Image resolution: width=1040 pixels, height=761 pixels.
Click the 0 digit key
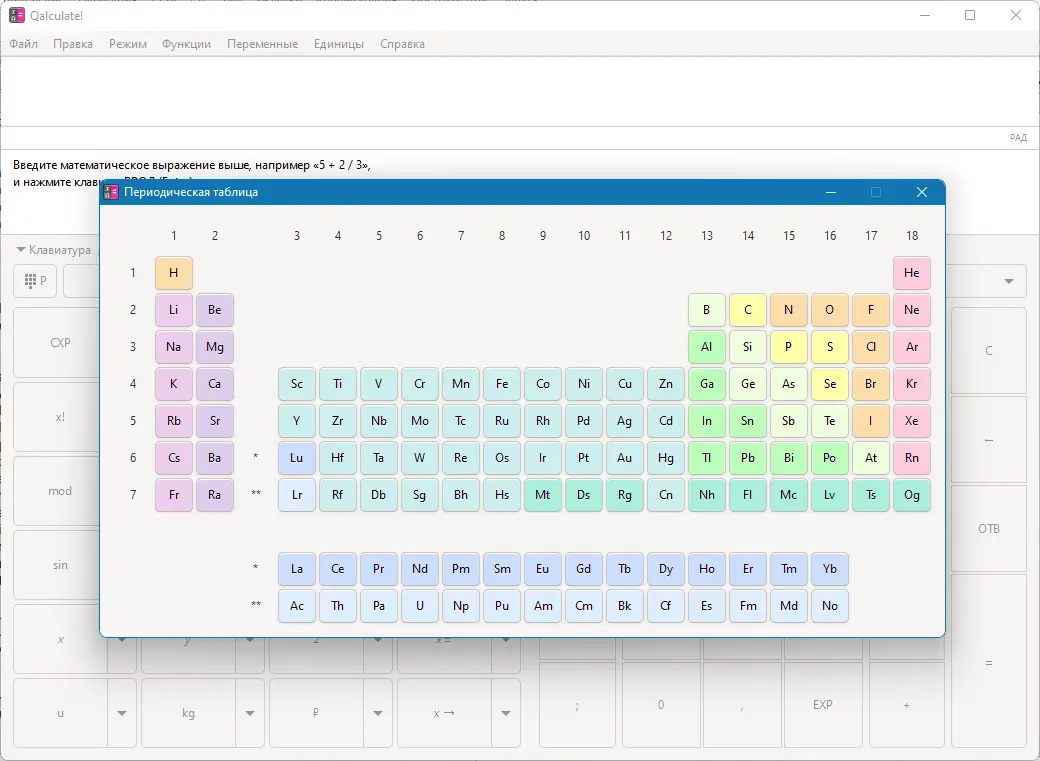661,705
